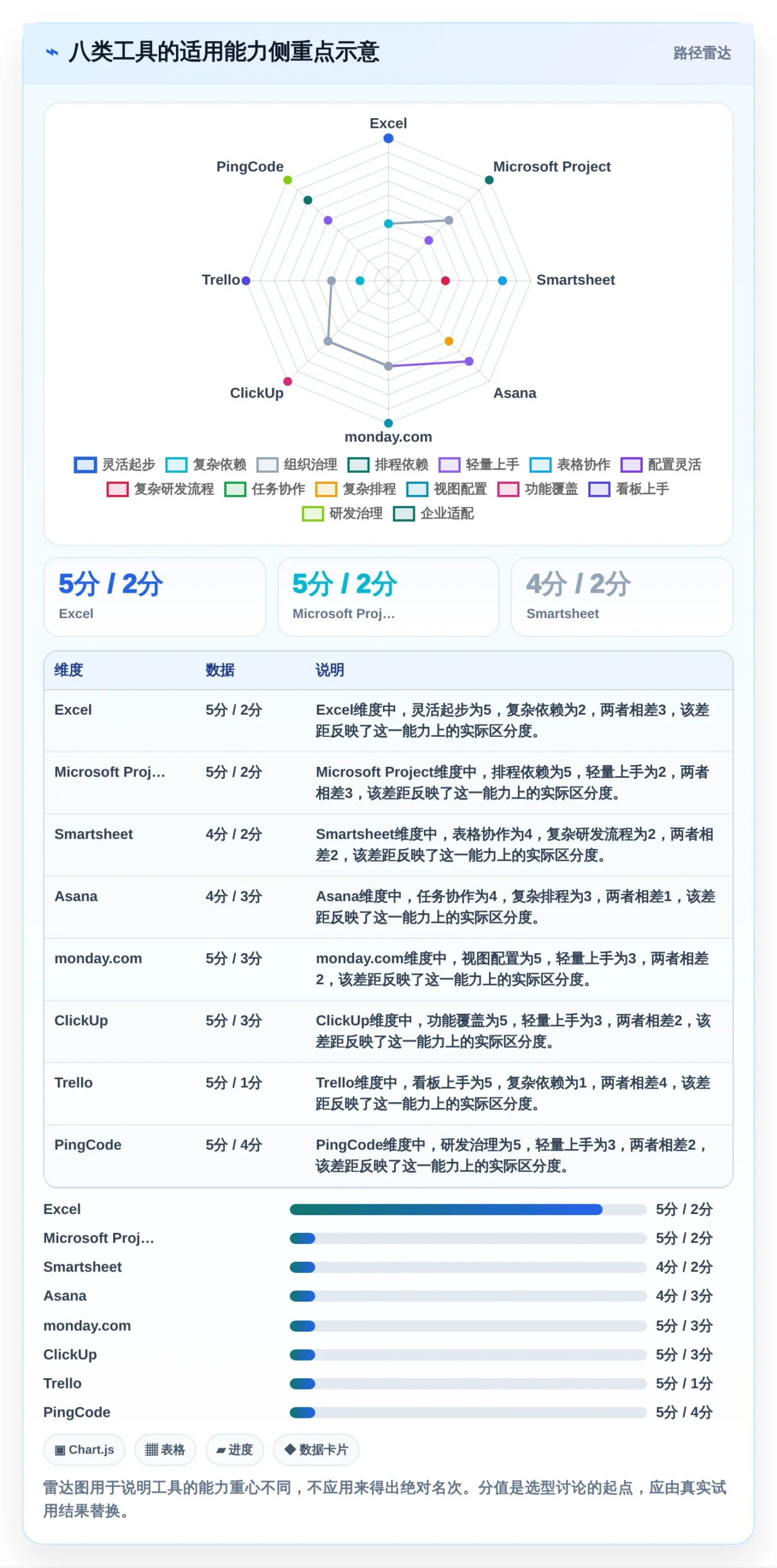Screen dimensions: 777x1568
Task: Click the Excel progress bar
Action: tap(468, 1209)
